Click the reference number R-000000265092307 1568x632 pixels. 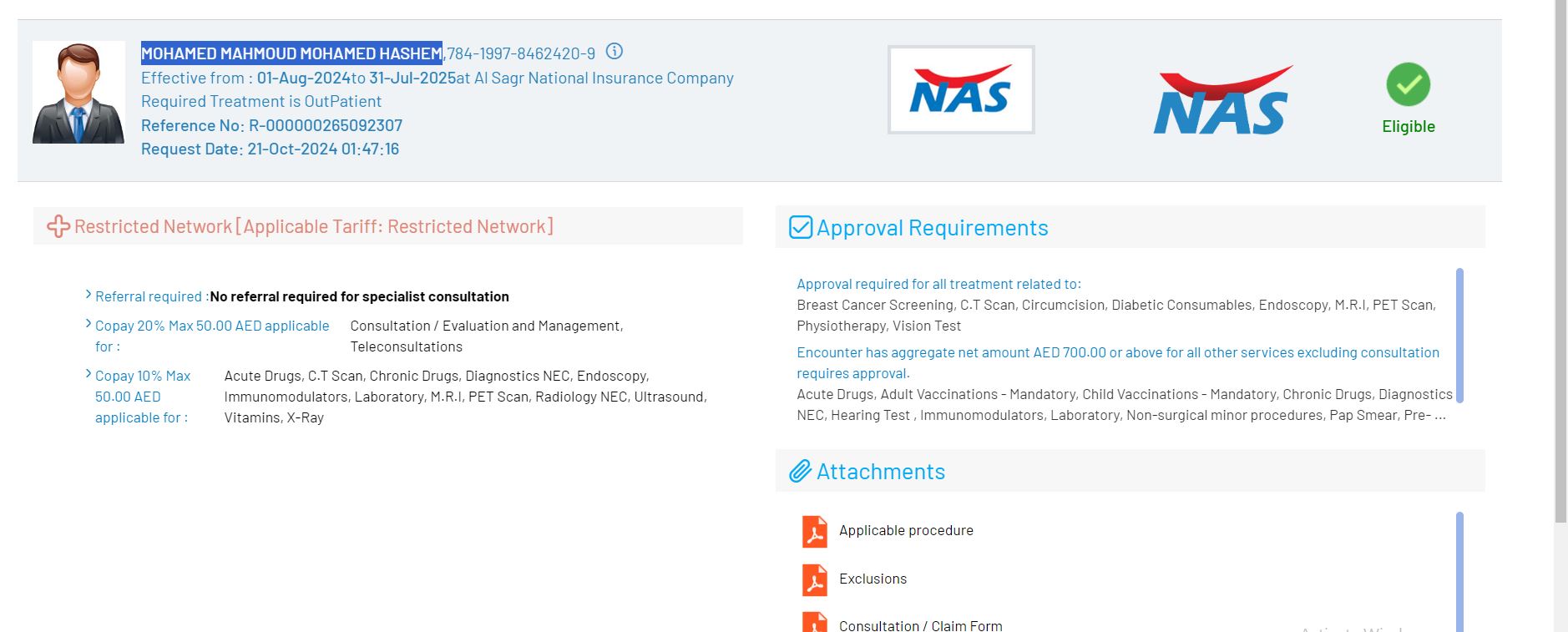click(326, 125)
